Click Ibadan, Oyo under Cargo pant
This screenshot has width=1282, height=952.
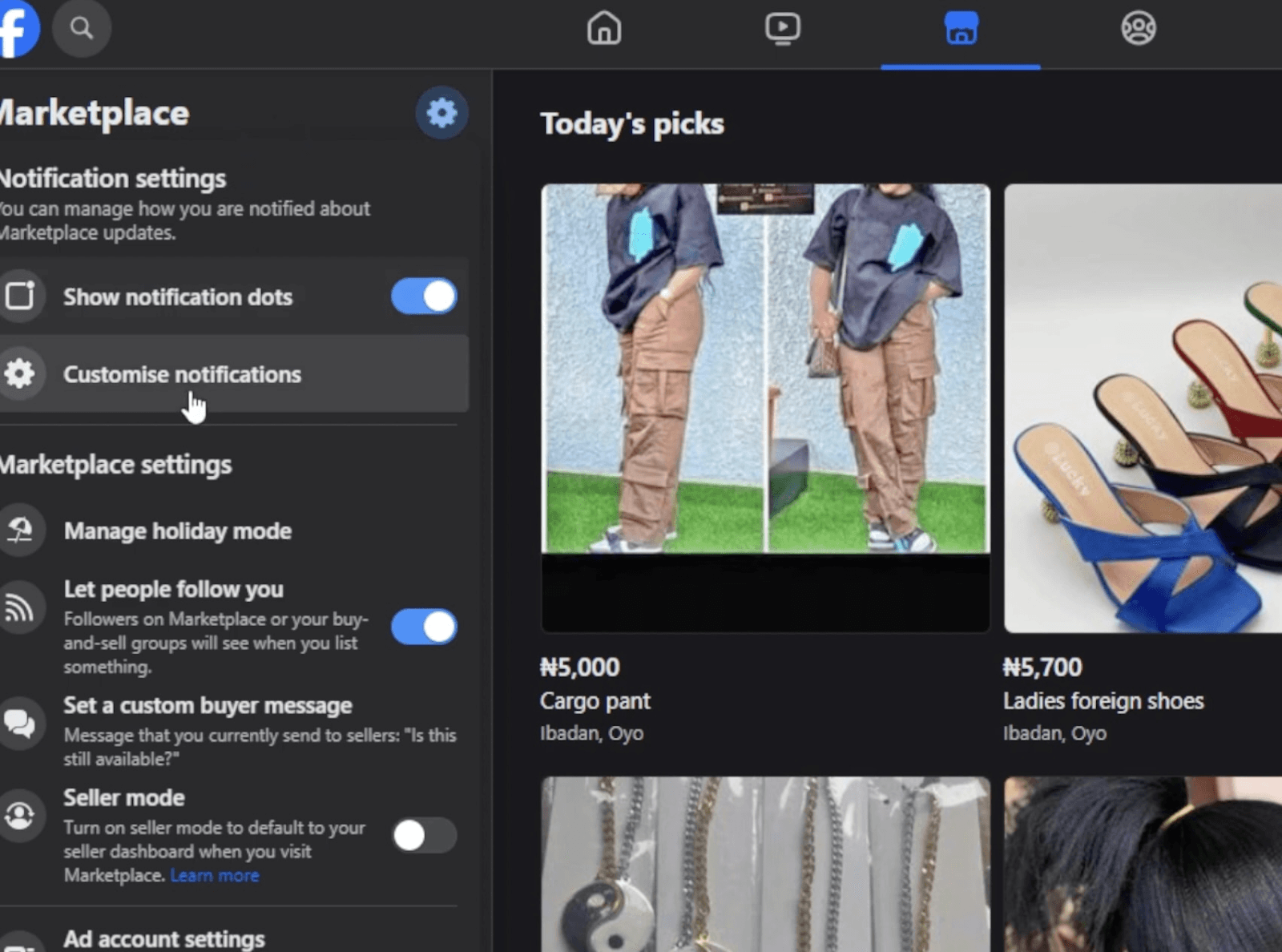591,733
